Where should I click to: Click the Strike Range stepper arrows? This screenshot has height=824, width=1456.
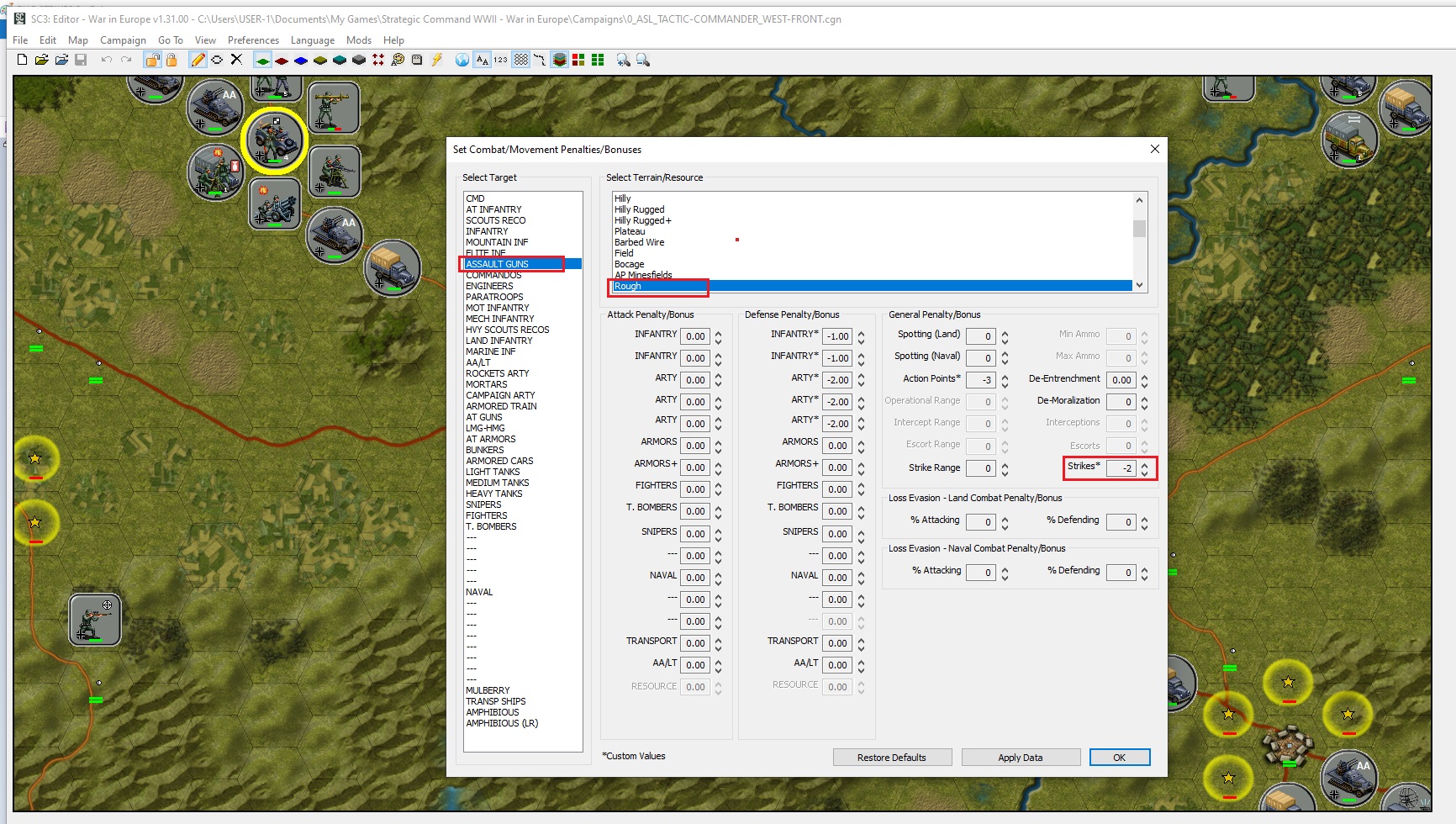pos(1005,468)
